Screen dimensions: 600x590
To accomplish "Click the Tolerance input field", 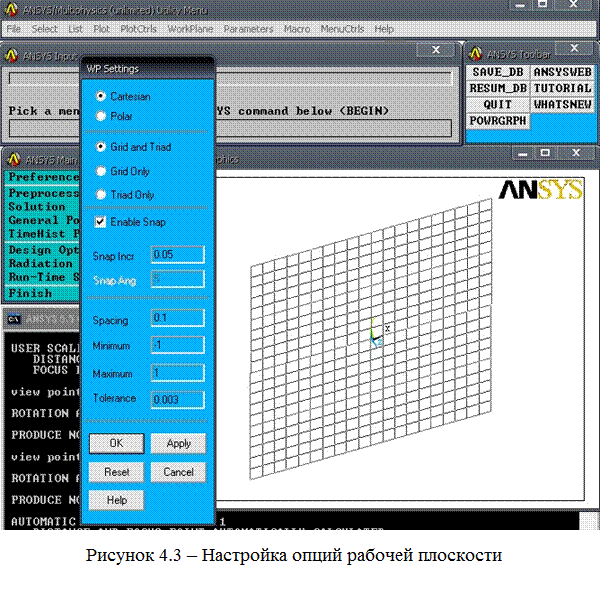I will 178,400.
